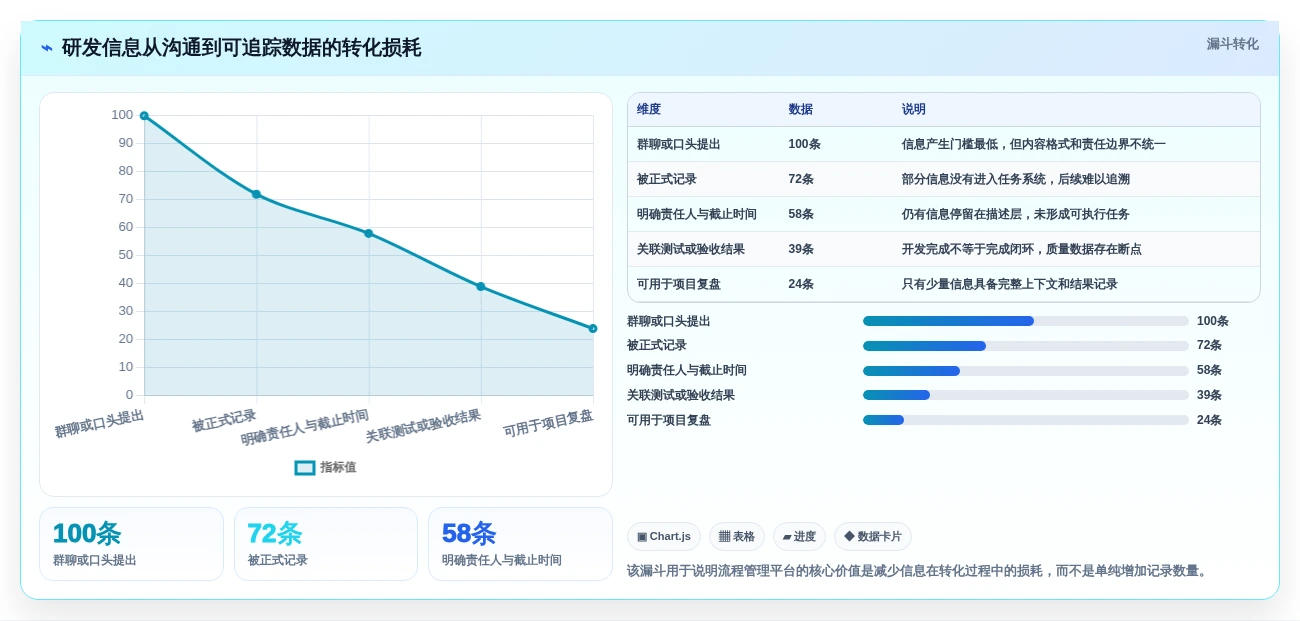Image resolution: width=1300 pixels, height=621 pixels.
Task: Click the 被正式记录 x-axis label
Action: pos(224,420)
